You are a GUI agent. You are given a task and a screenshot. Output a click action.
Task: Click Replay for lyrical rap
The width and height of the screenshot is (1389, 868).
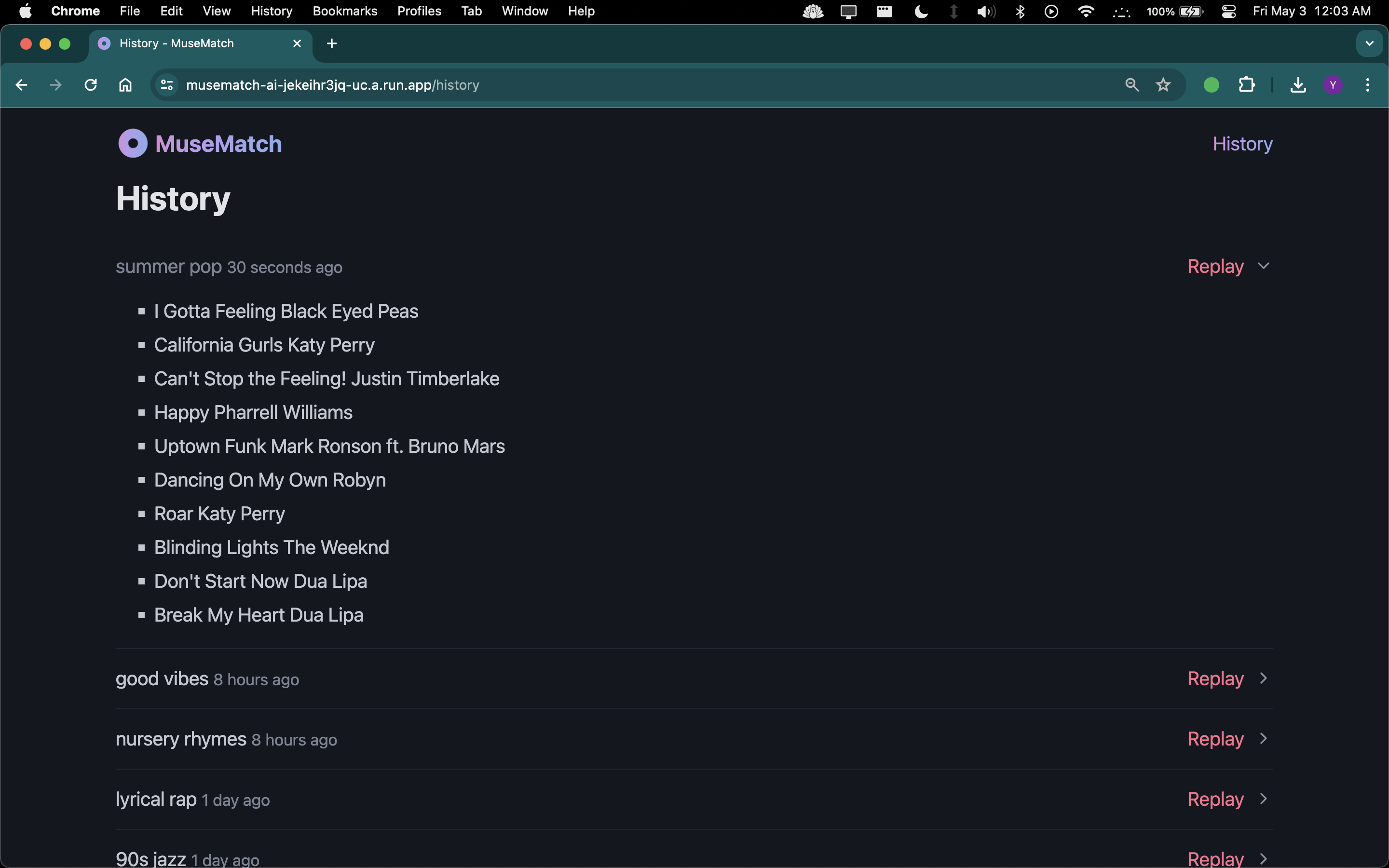click(x=1215, y=799)
